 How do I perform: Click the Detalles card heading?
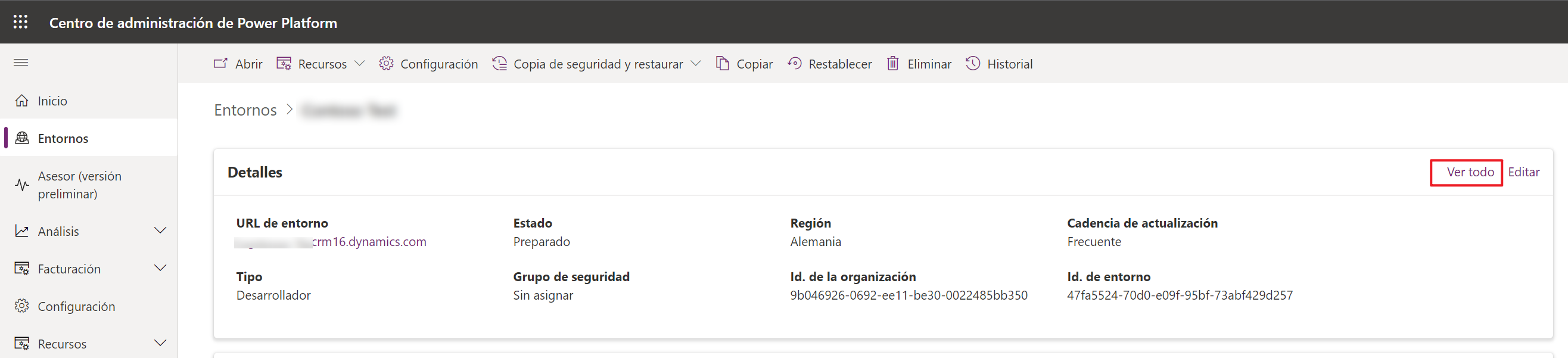[254, 172]
